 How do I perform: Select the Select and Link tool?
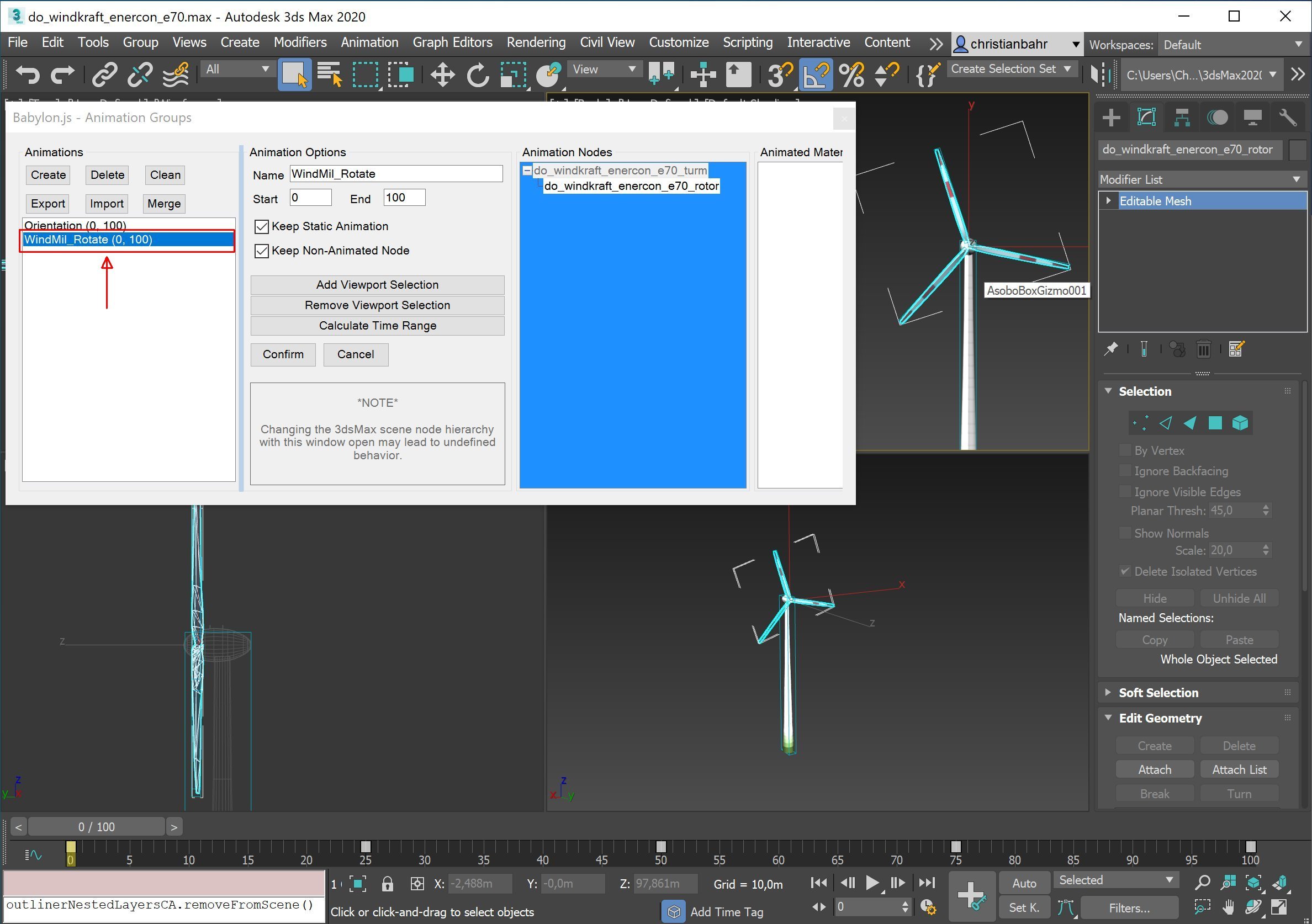(105, 74)
